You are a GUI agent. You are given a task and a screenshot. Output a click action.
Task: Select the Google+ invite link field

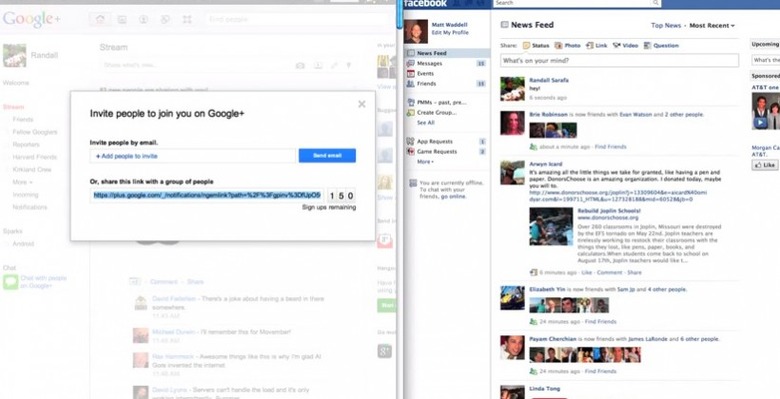tap(207, 196)
